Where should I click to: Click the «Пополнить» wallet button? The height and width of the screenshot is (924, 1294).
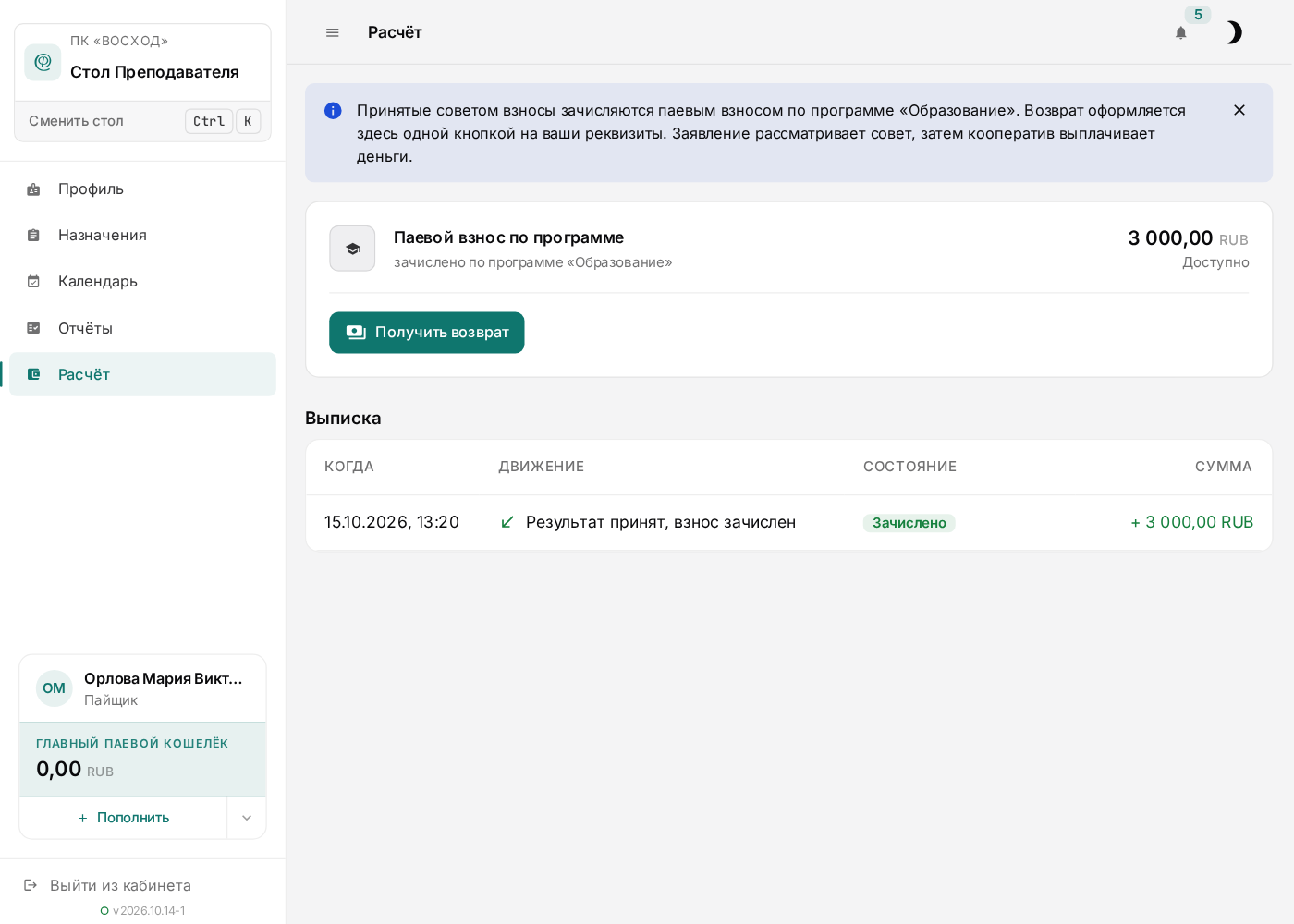click(x=123, y=818)
